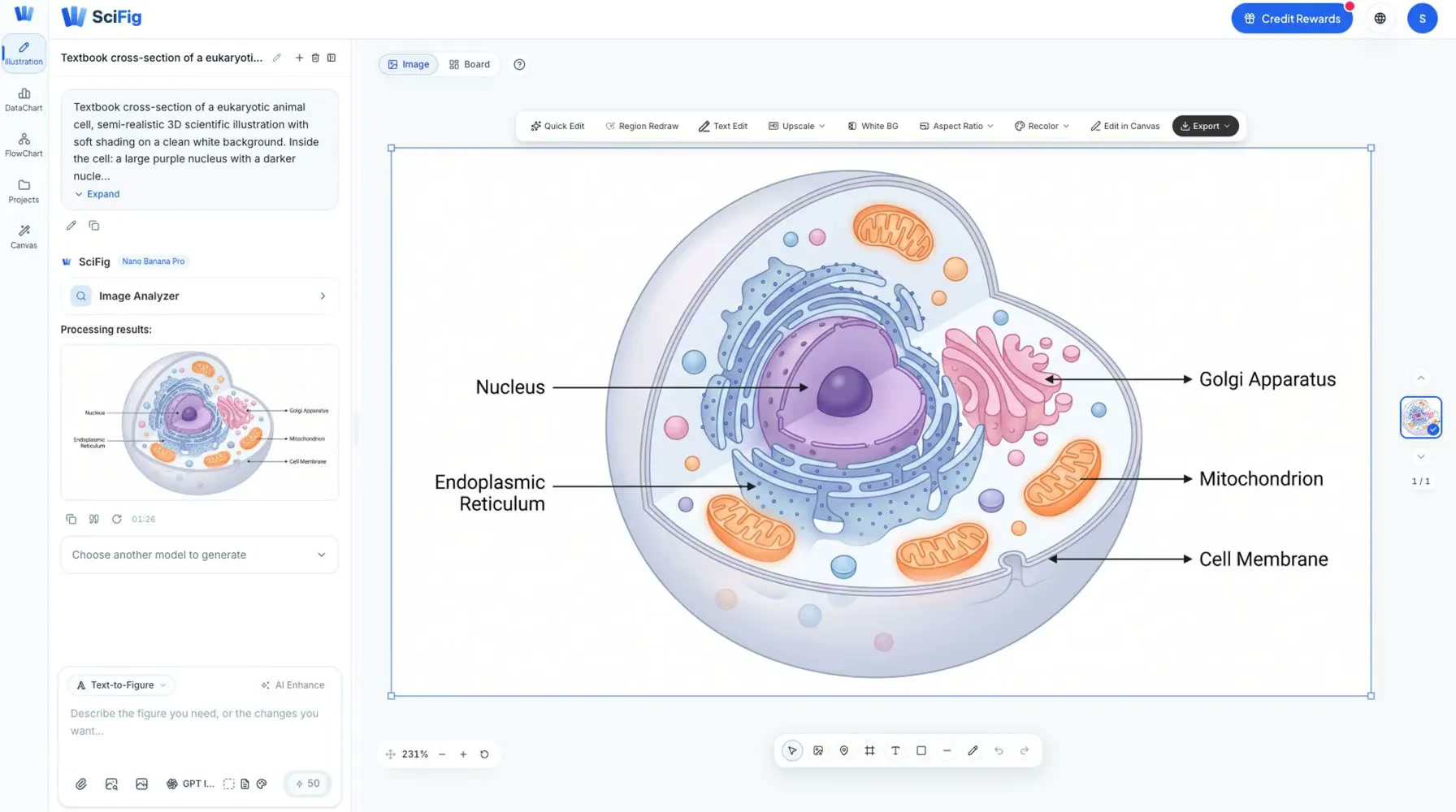This screenshot has height=812, width=1456.
Task: Open Choose another model to generate dropdown
Action: click(x=199, y=555)
